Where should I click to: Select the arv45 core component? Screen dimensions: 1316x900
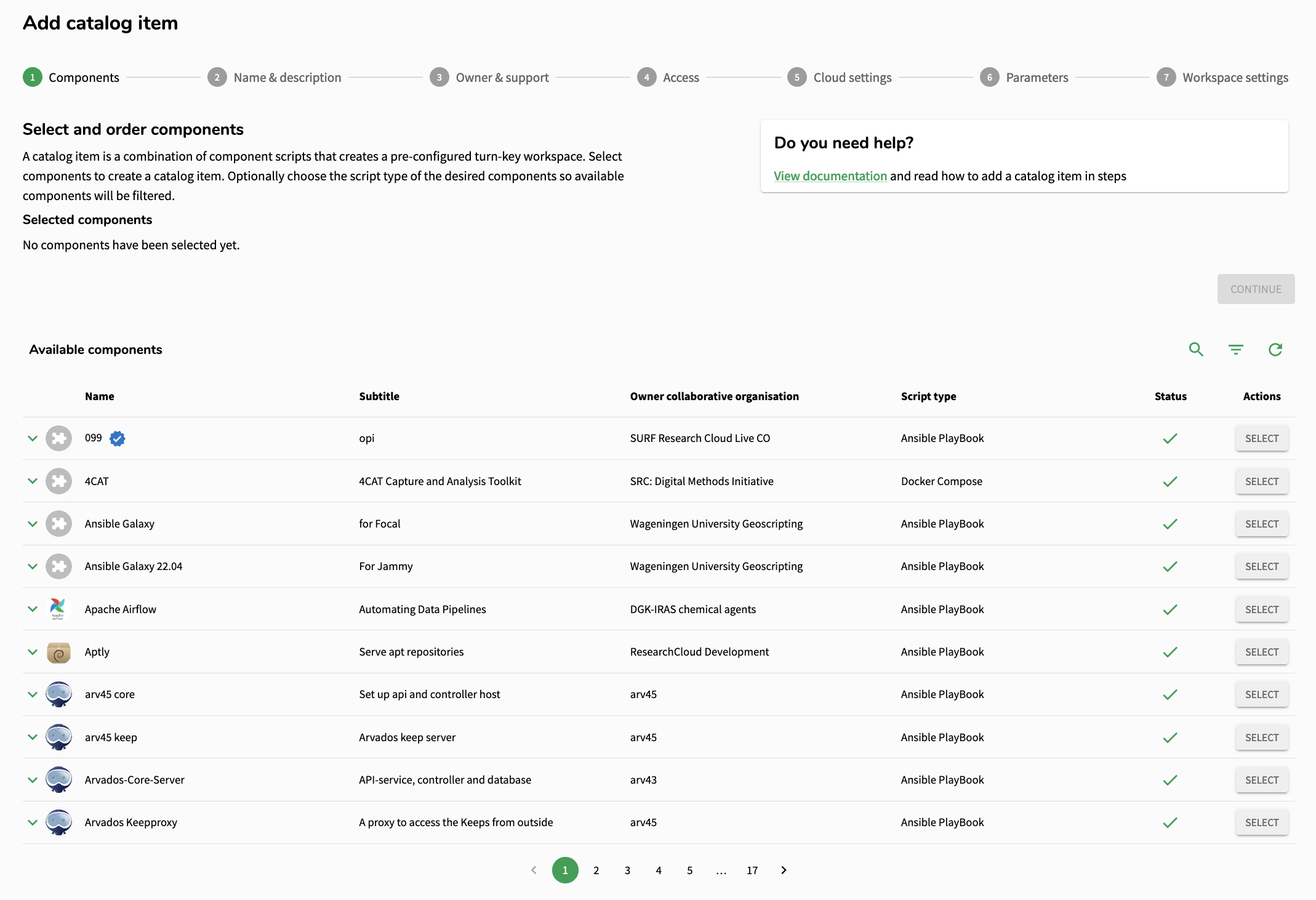point(1262,694)
